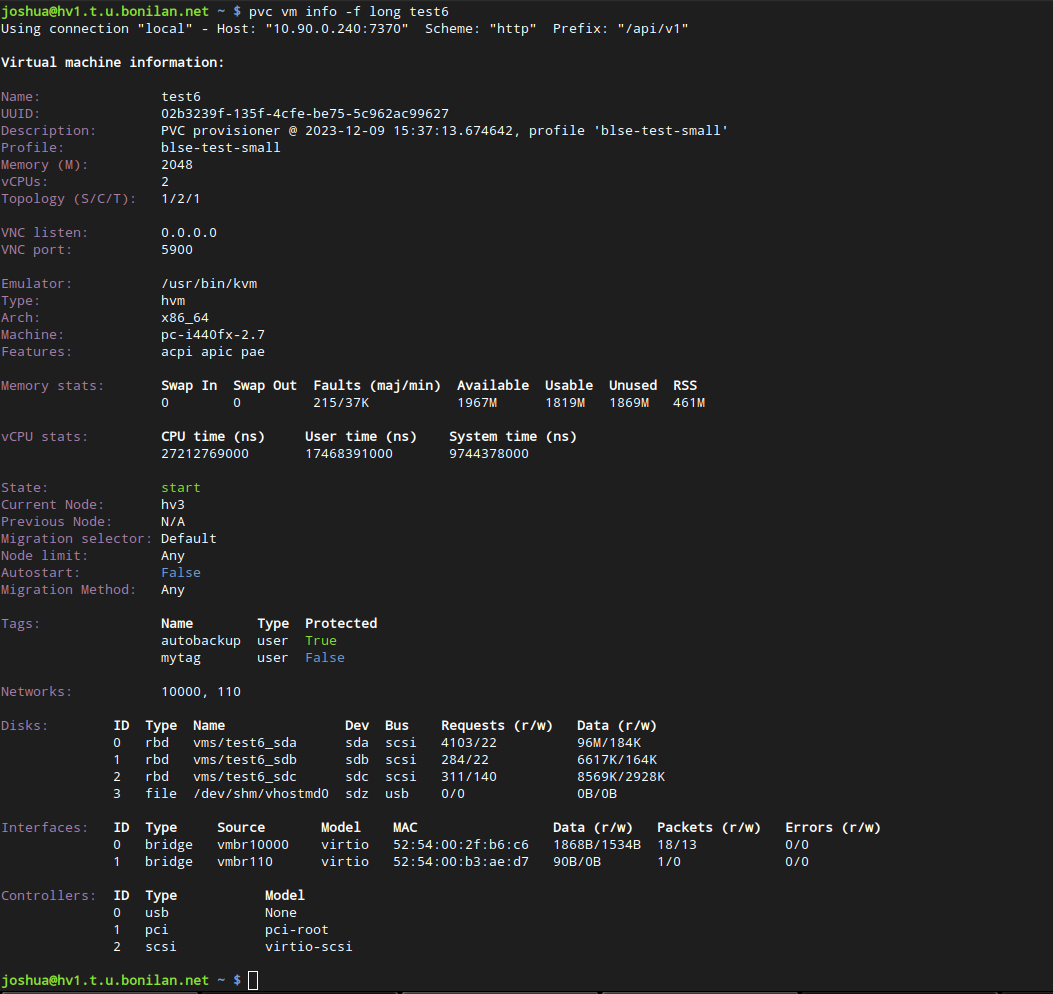Click False next to the mytag tag
1053x994 pixels.
coord(324,657)
